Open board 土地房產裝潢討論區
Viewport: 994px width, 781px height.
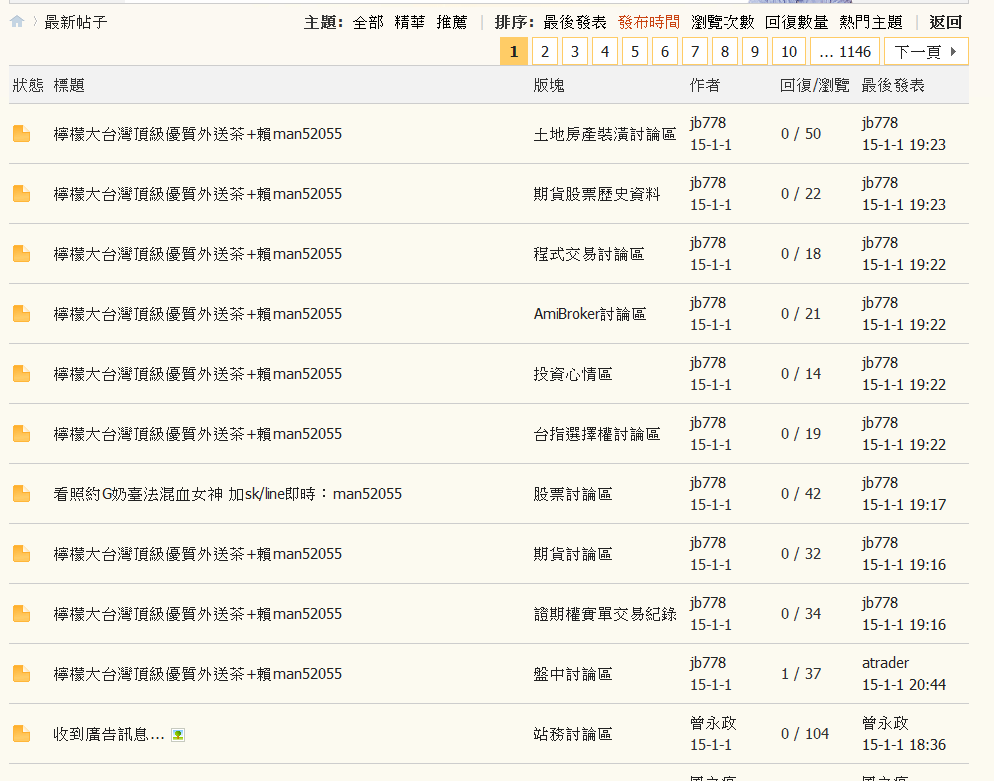[x=605, y=134]
